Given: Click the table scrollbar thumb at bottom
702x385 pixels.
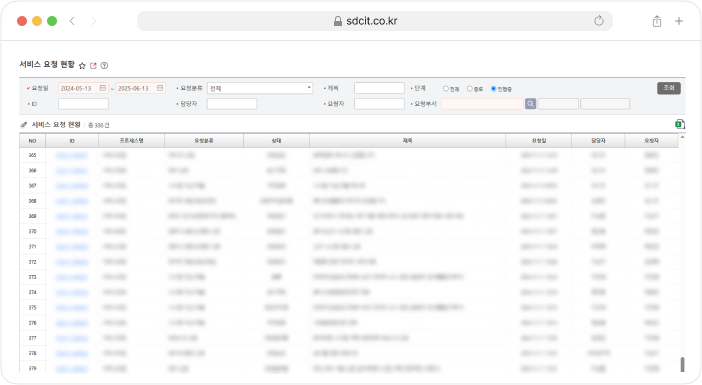Looking at the screenshot, I should tap(682, 364).
